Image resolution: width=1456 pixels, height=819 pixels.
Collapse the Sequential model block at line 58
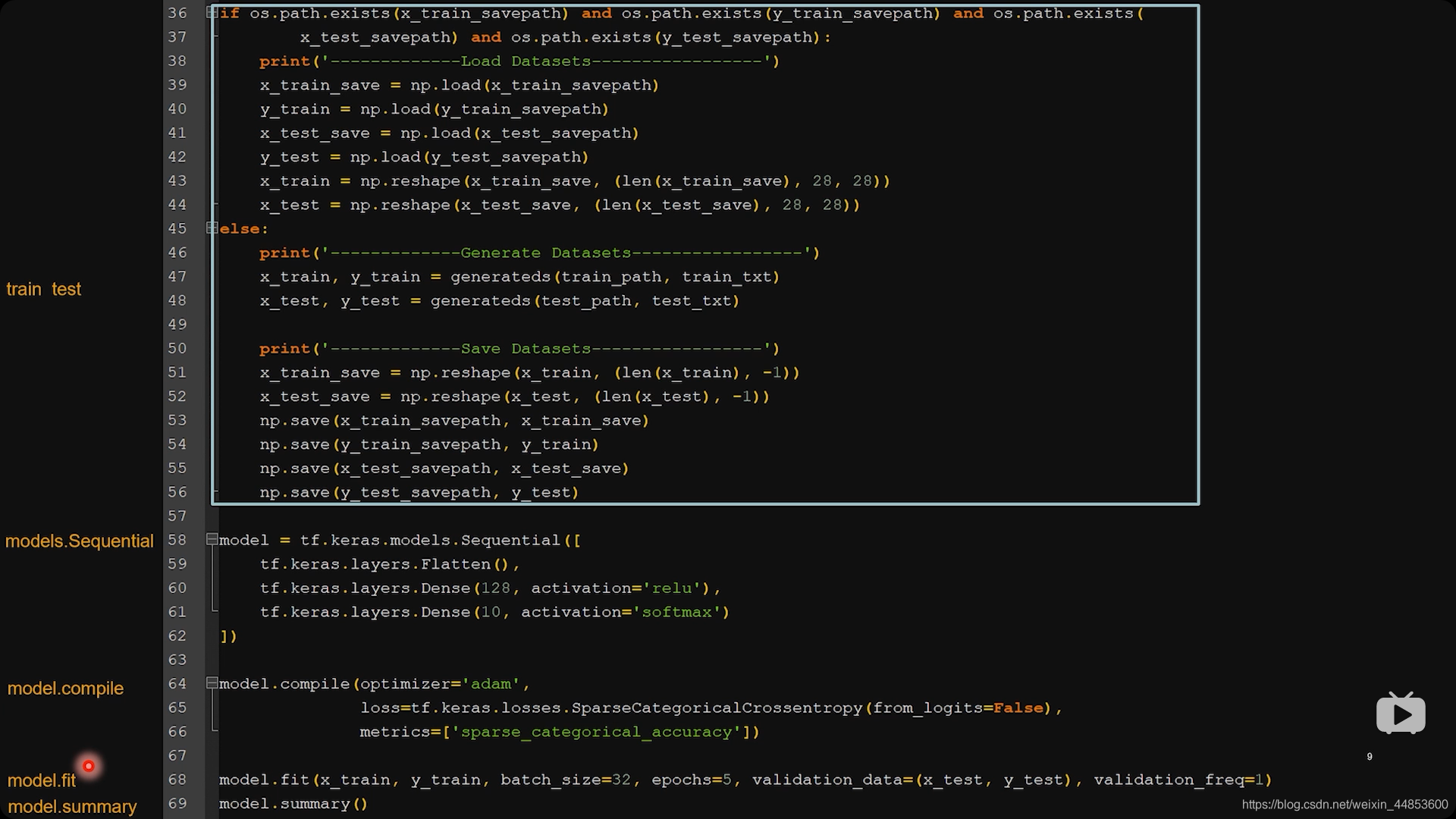(212, 539)
